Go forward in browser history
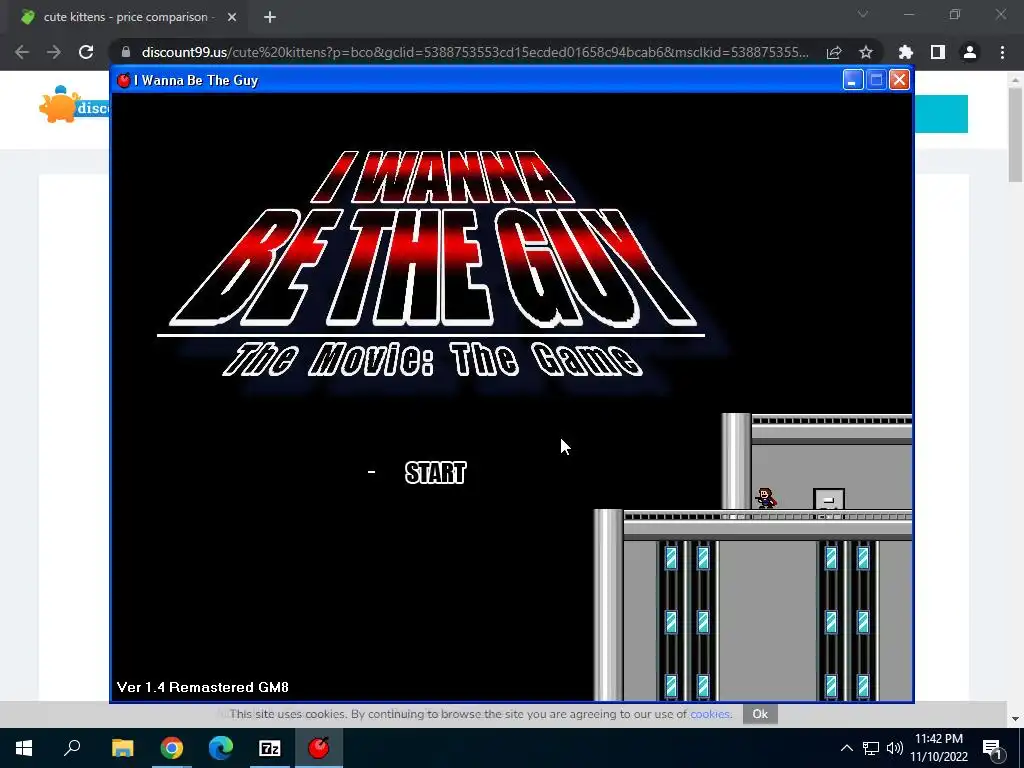 54,52
